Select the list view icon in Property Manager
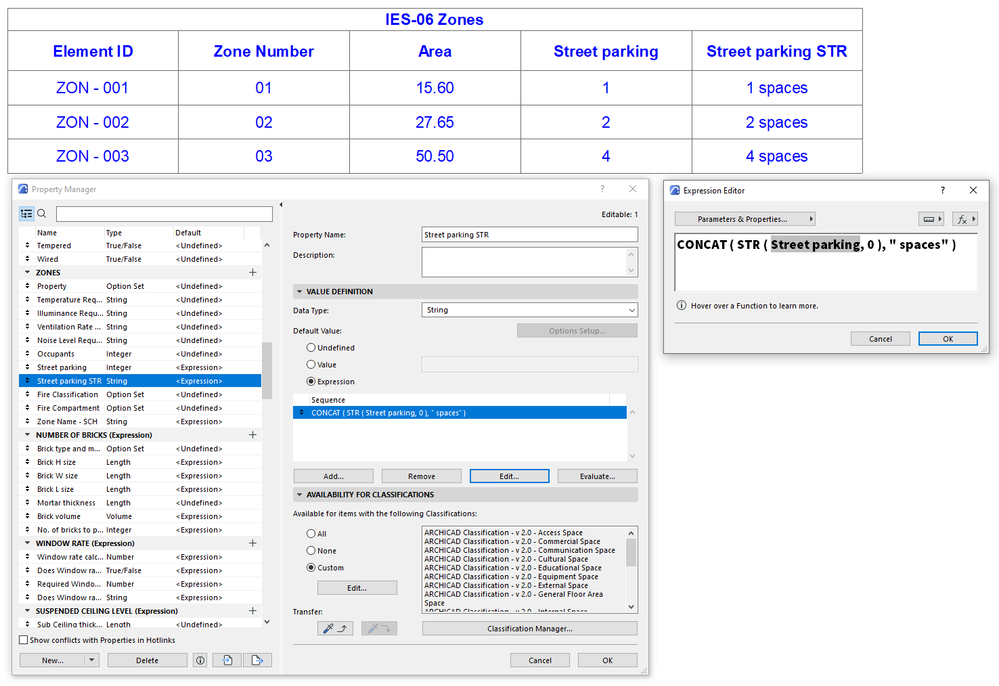 tap(27, 213)
